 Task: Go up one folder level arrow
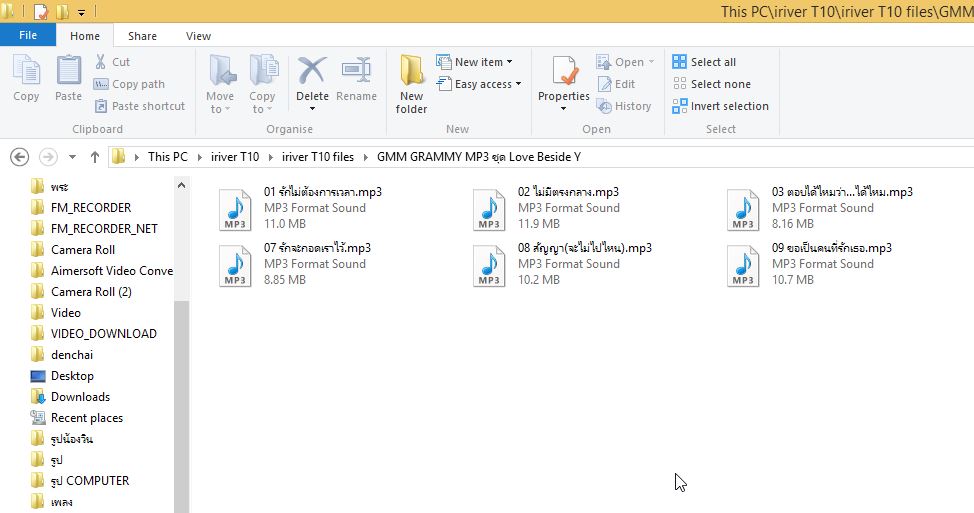[x=95, y=157]
